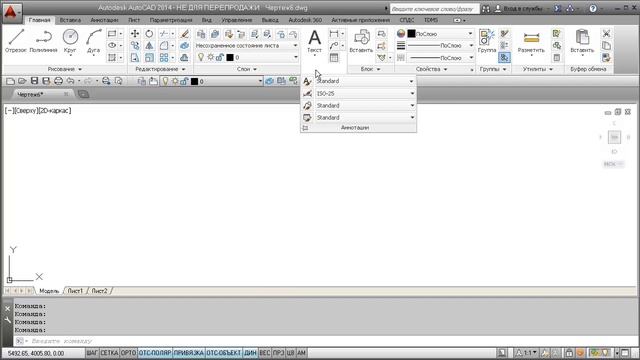
Task: Pick the Mirror tool triangle icon
Action: (x=149, y=46)
